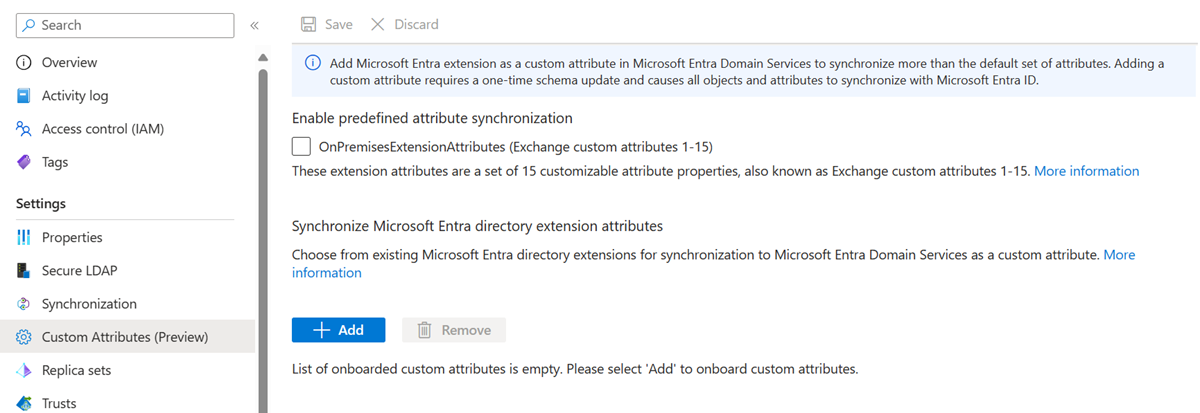The image size is (1200, 413).
Task: Click the Secure LDAP icon
Action: click(x=24, y=271)
